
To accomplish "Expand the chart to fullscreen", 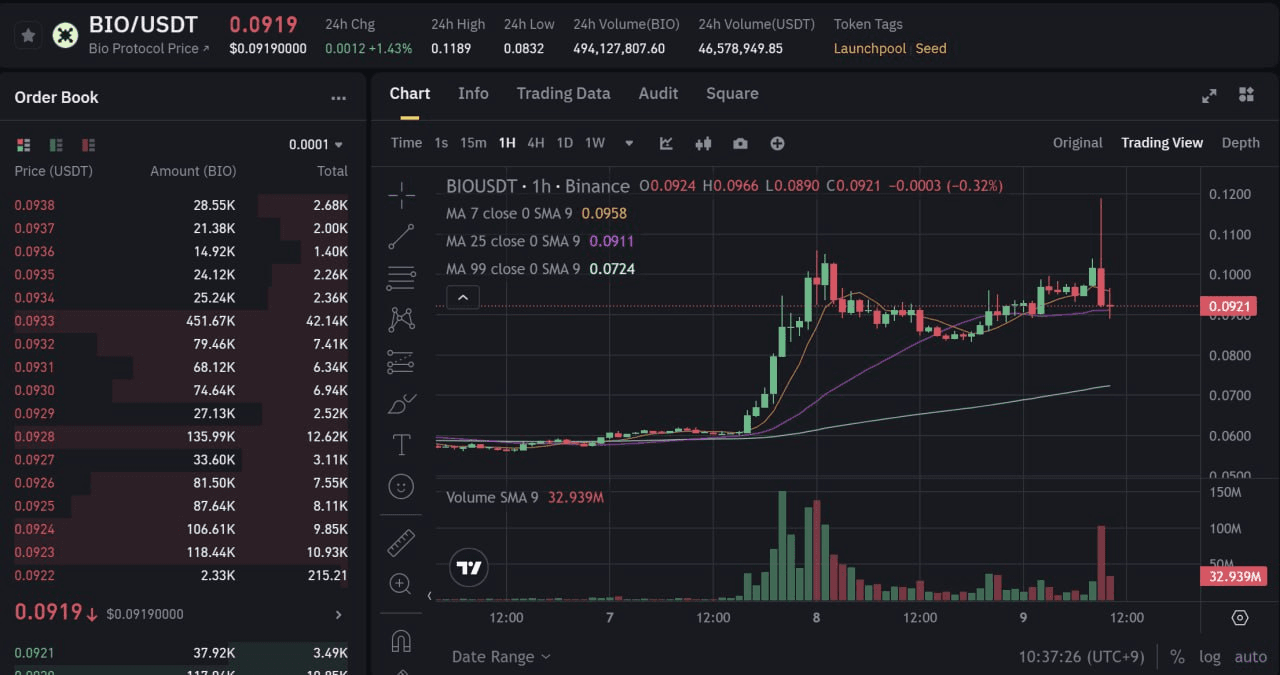I will point(1209,95).
